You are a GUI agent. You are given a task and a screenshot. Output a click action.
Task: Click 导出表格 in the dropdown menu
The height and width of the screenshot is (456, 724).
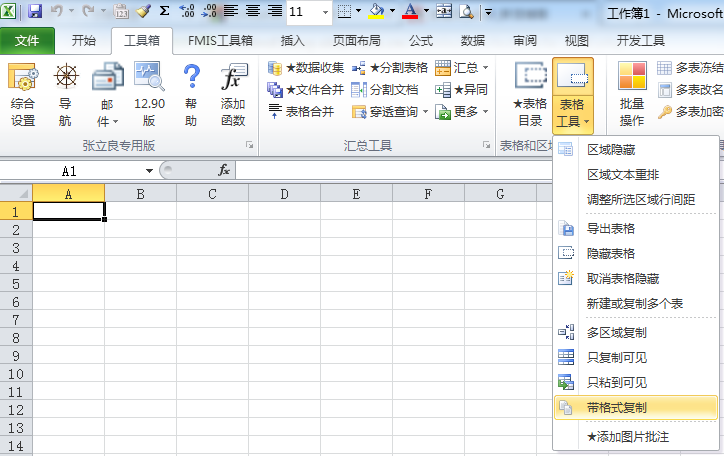[x=610, y=229]
